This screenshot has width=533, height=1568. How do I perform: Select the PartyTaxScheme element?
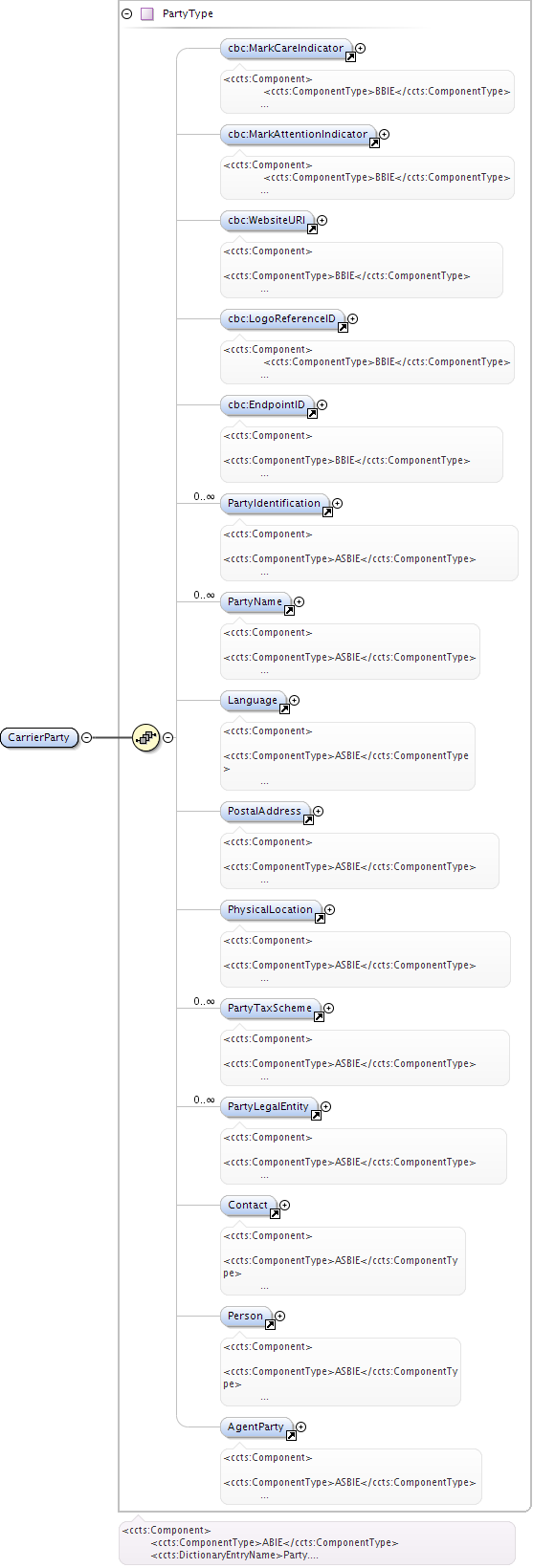[270, 1009]
